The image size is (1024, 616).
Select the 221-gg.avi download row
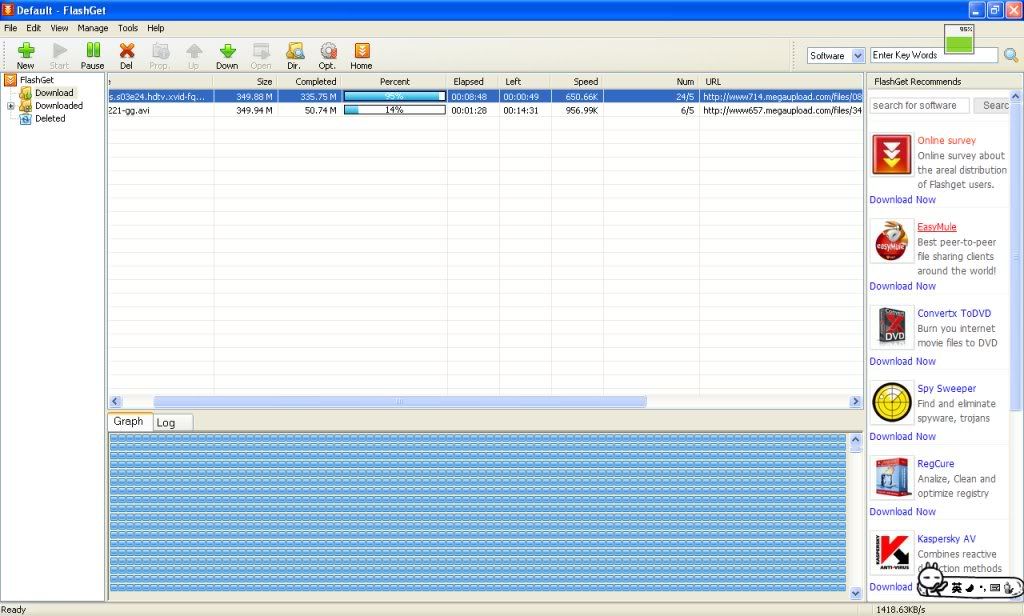485,110
